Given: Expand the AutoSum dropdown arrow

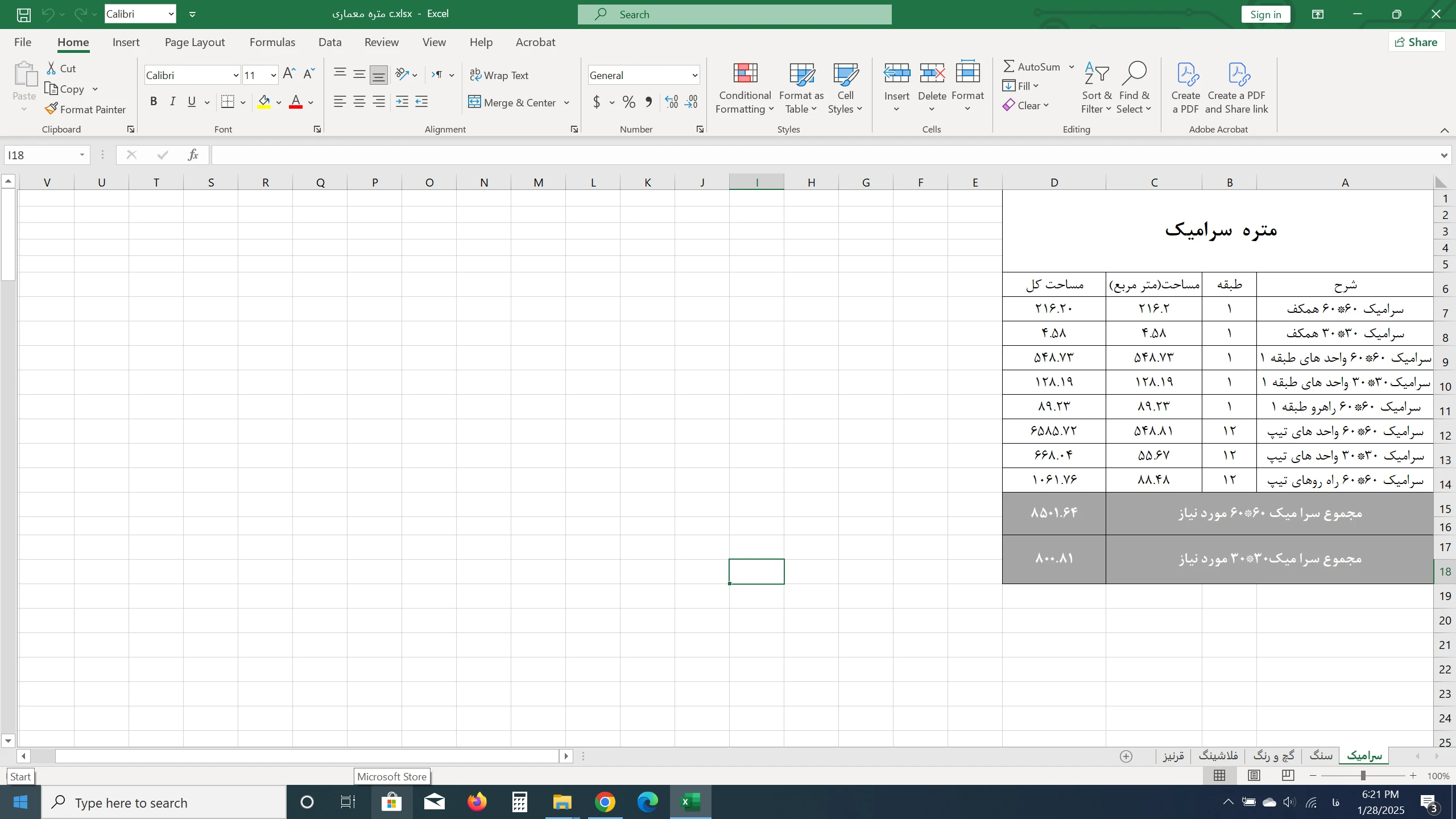Looking at the screenshot, I should pyautogui.click(x=1072, y=67).
